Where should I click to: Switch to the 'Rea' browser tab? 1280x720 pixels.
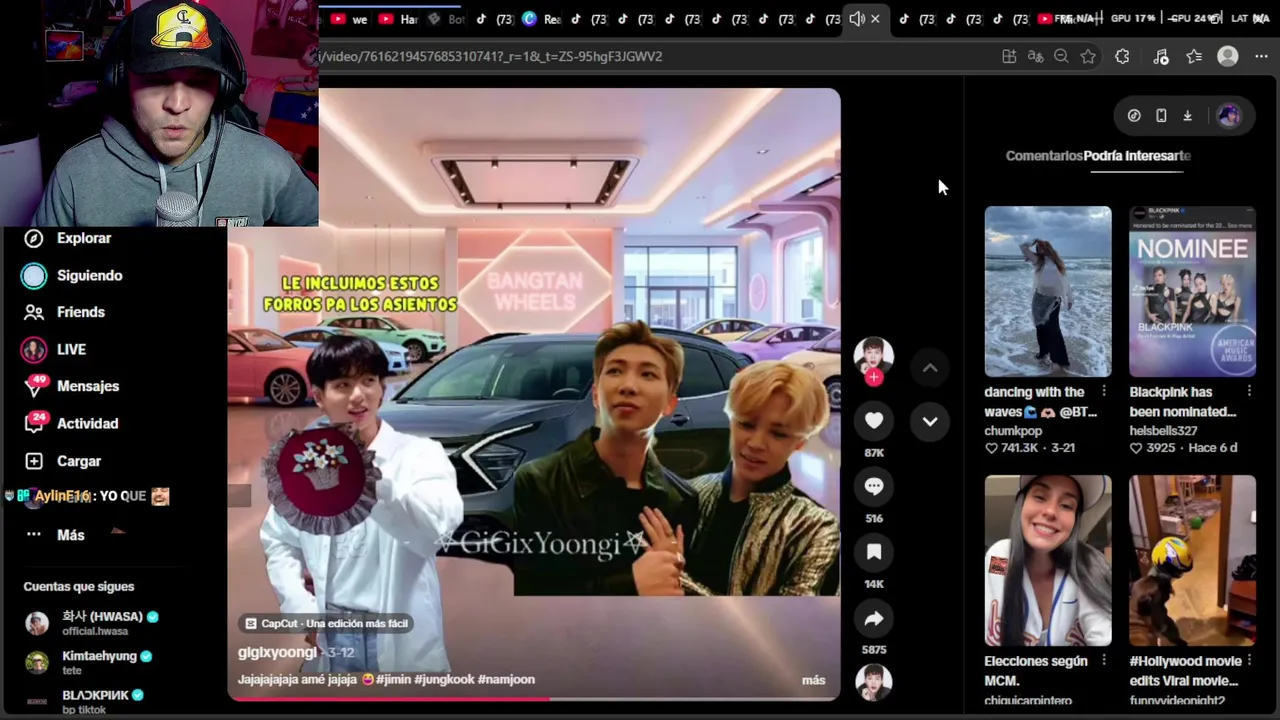coord(542,19)
